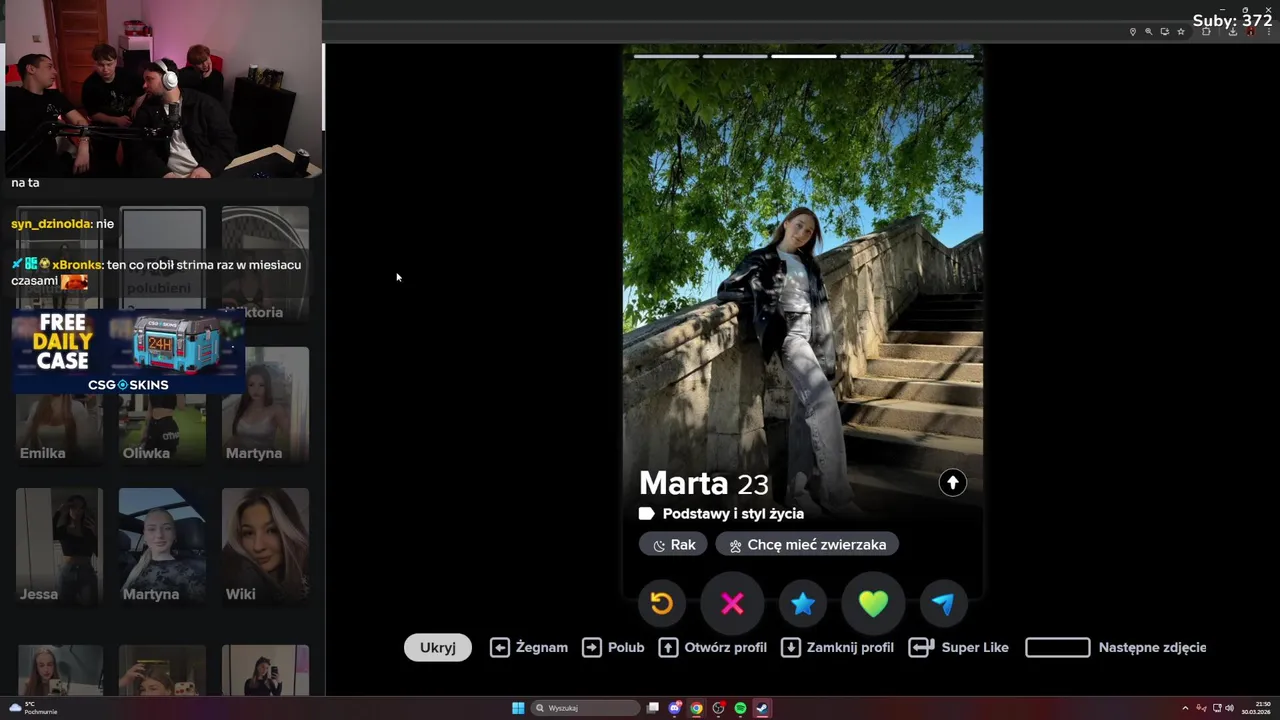Click the spacebar key icon beside Następne zdjęcie
The image size is (1280, 720).
(1058, 647)
